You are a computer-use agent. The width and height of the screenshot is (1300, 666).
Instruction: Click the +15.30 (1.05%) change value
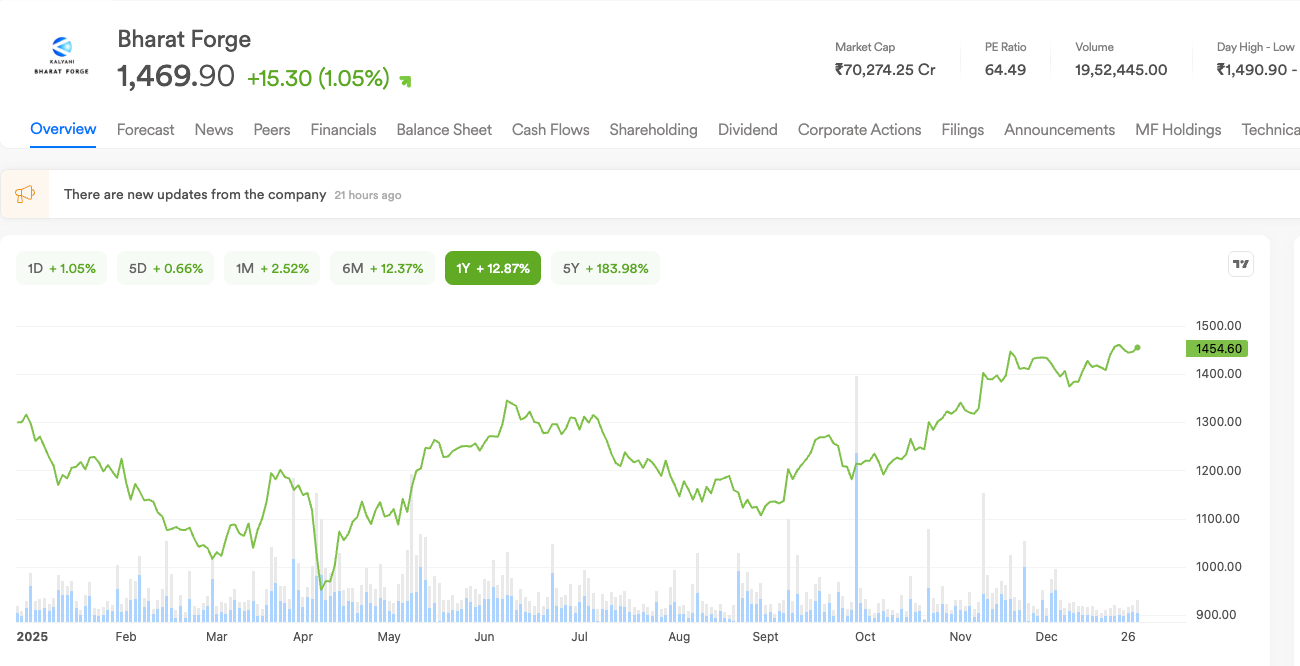(318, 78)
